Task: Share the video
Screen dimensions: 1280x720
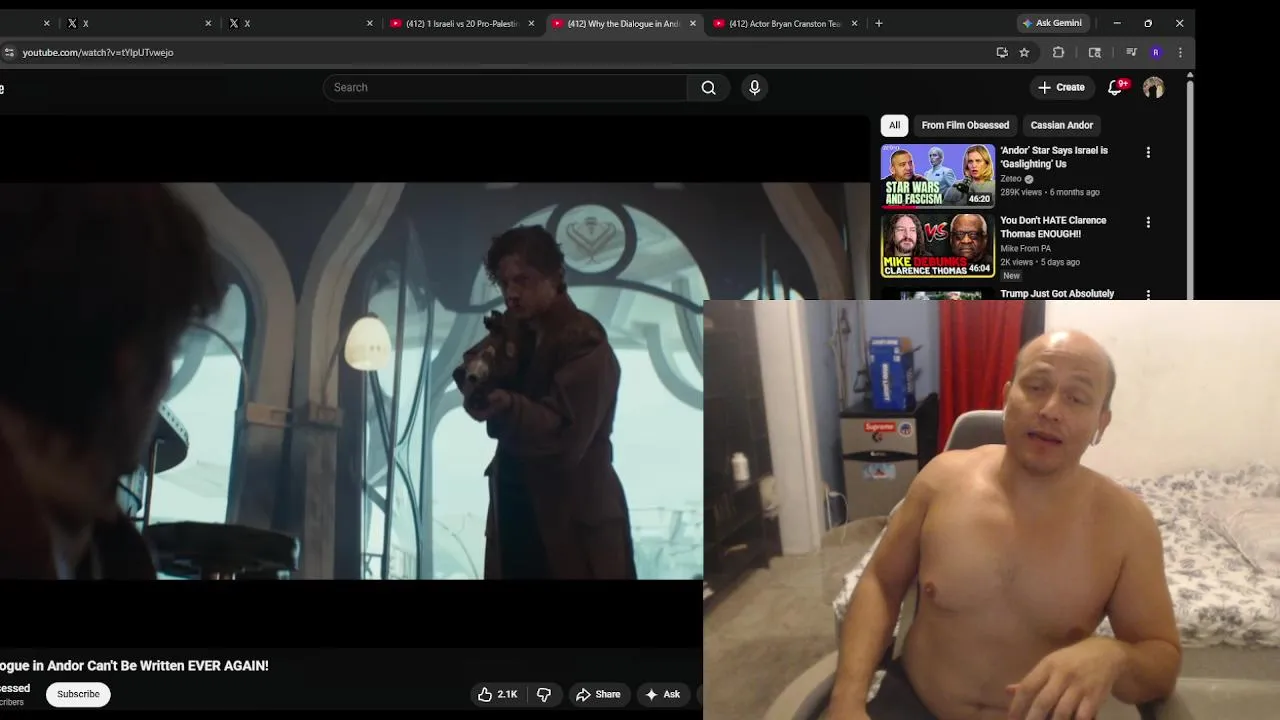Action: [x=598, y=694]
